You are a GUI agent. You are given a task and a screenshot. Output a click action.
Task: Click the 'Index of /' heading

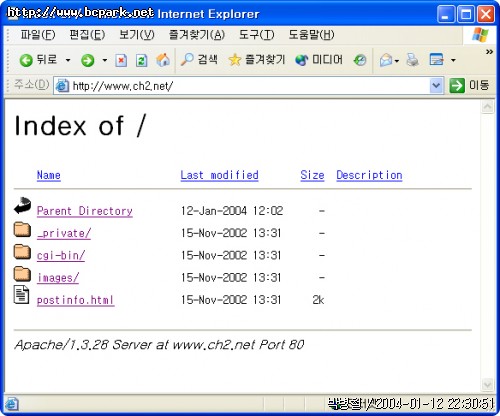(x=80, y=126)
